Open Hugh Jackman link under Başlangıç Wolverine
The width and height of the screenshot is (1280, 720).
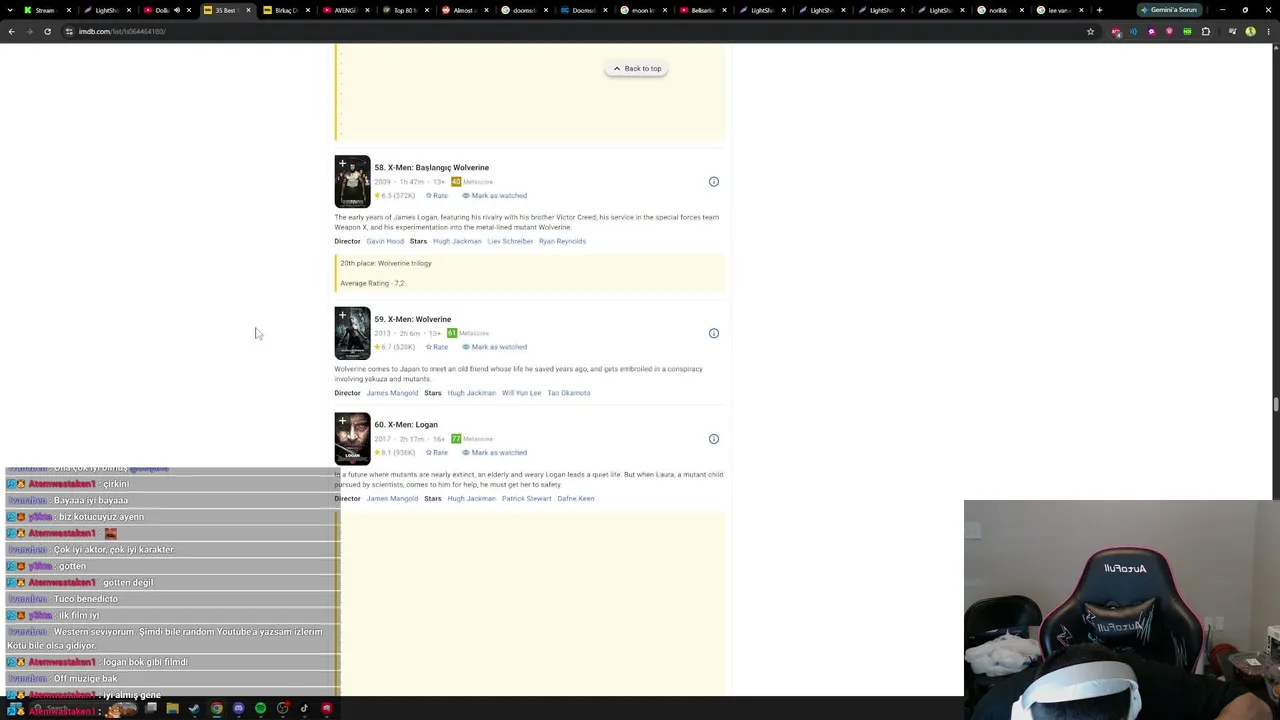[x=457, y=241]
